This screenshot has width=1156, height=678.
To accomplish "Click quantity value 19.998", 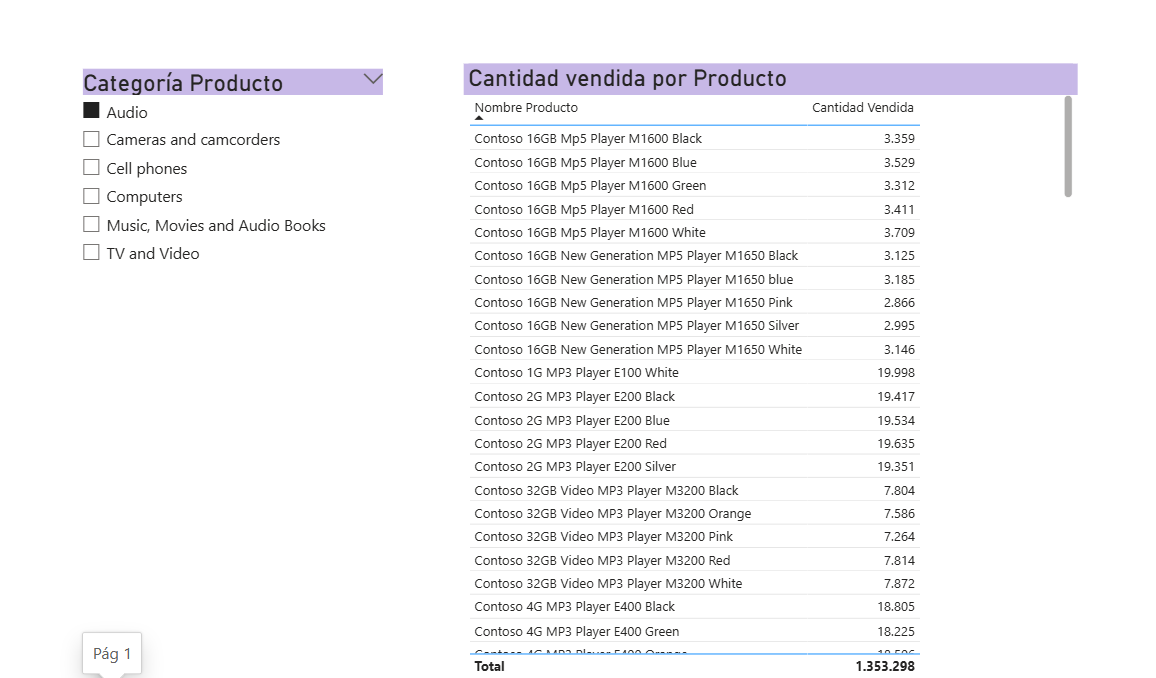I will 896,373.
